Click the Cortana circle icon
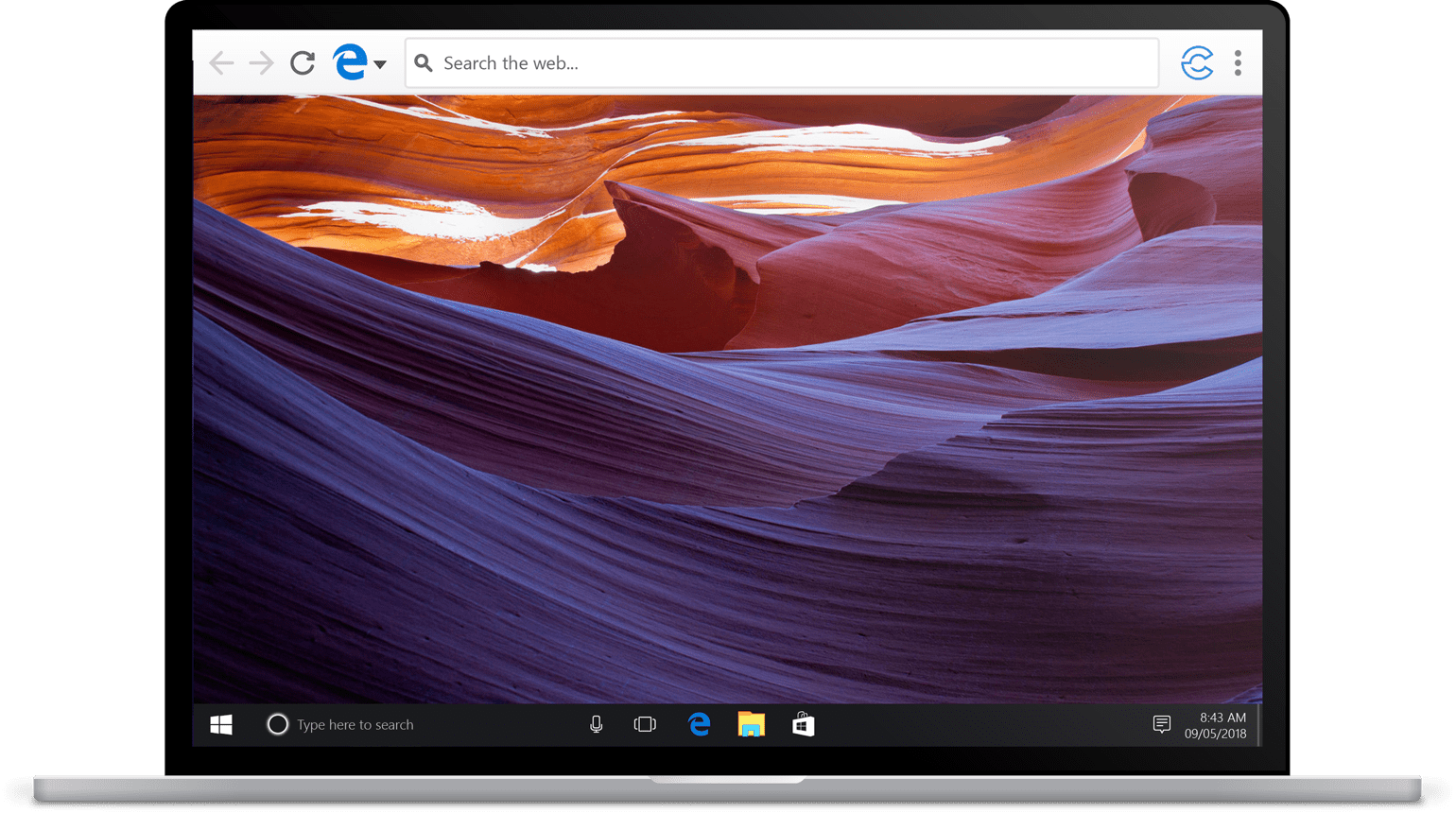This screenshot has width=1456, height=813. tap(277, 725)
